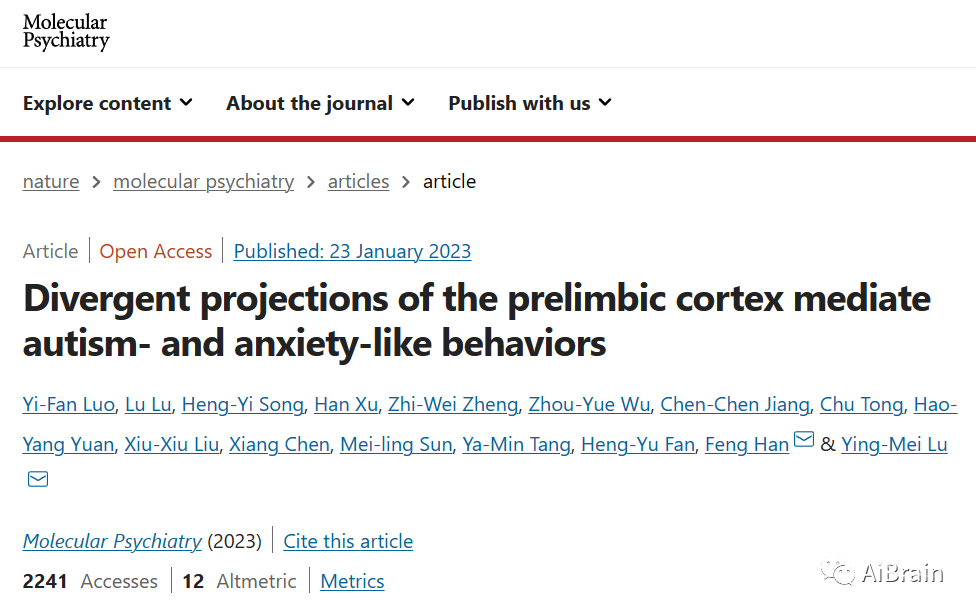Click italic Molecular Psychiatry journal link
This screenshot has height=613, width=976.
tap(113, 541)
